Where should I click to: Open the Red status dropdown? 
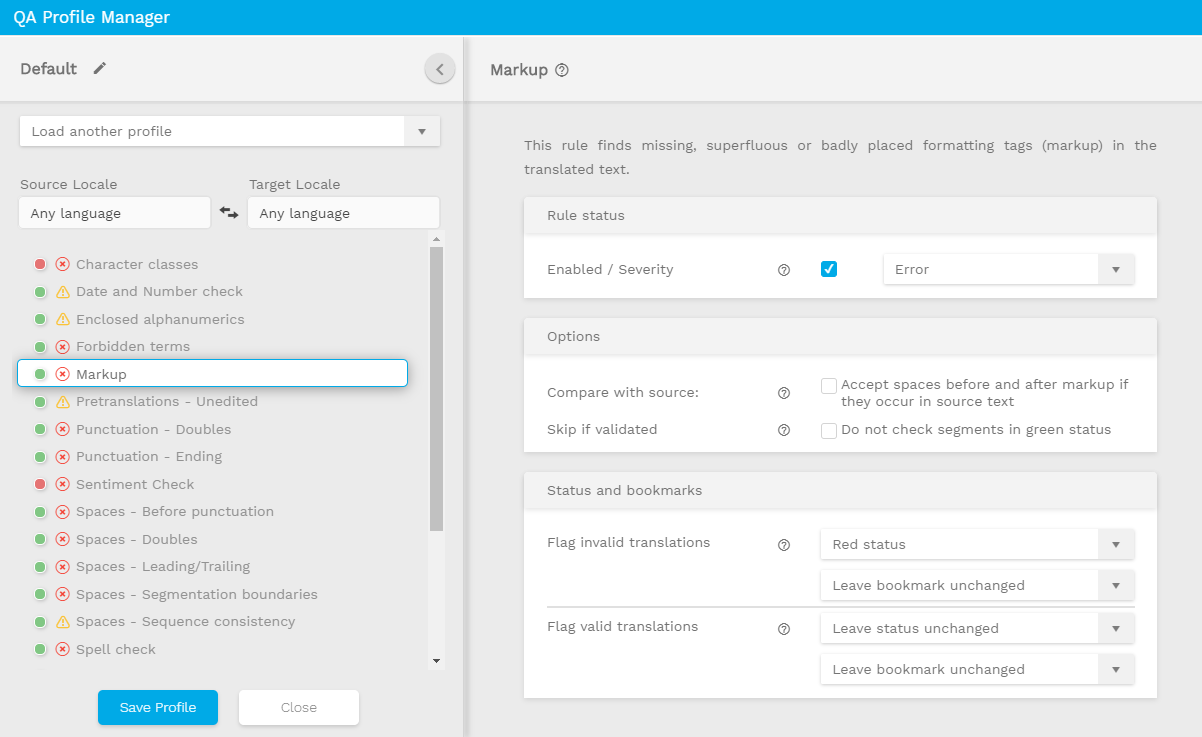pyautogui.click(x=977, y=545)
